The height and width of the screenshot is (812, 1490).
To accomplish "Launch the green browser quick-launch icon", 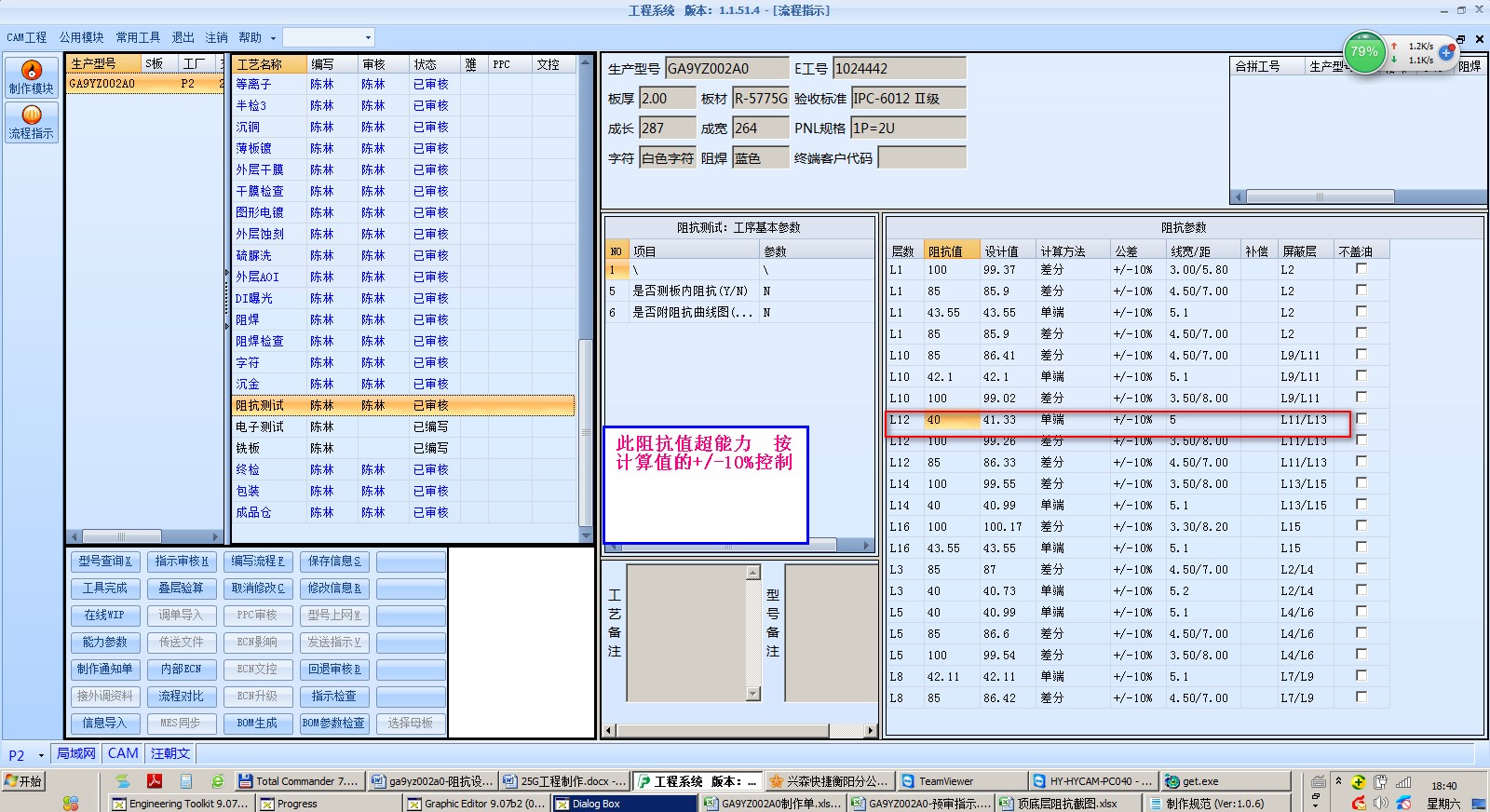I will click(217, 781).
